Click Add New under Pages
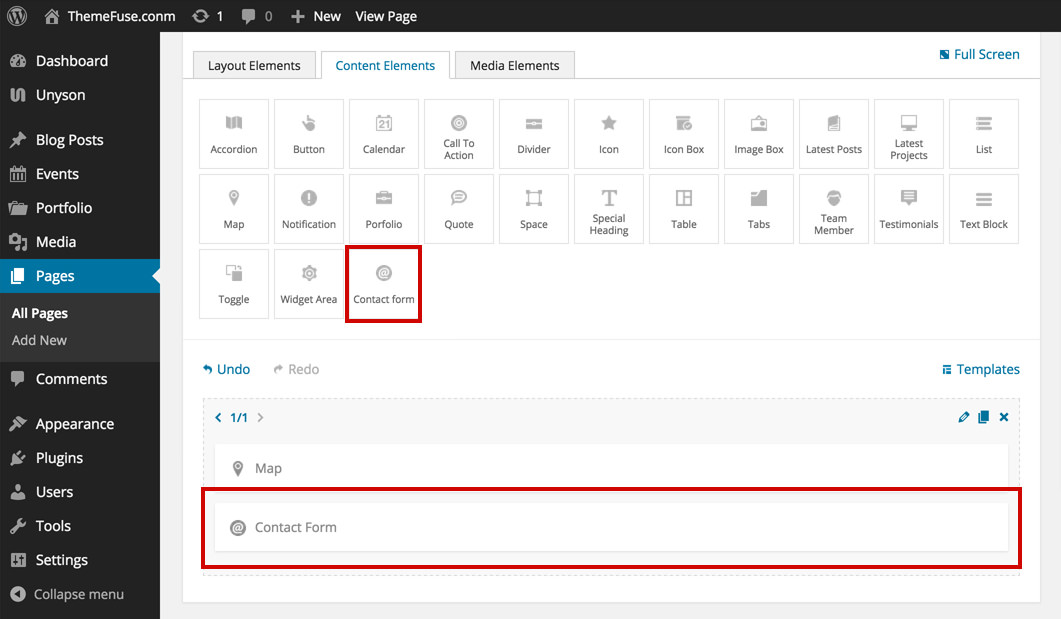This screenshot has height=619, width=1061. pyautogui.click(x=39, y=340)
